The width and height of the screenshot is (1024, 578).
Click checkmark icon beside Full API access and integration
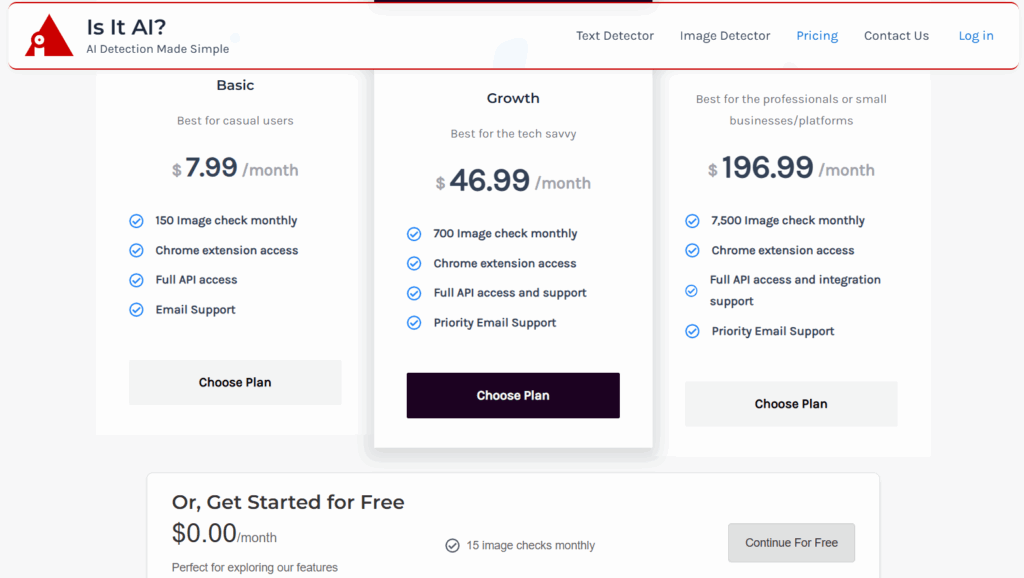point(691,291)
